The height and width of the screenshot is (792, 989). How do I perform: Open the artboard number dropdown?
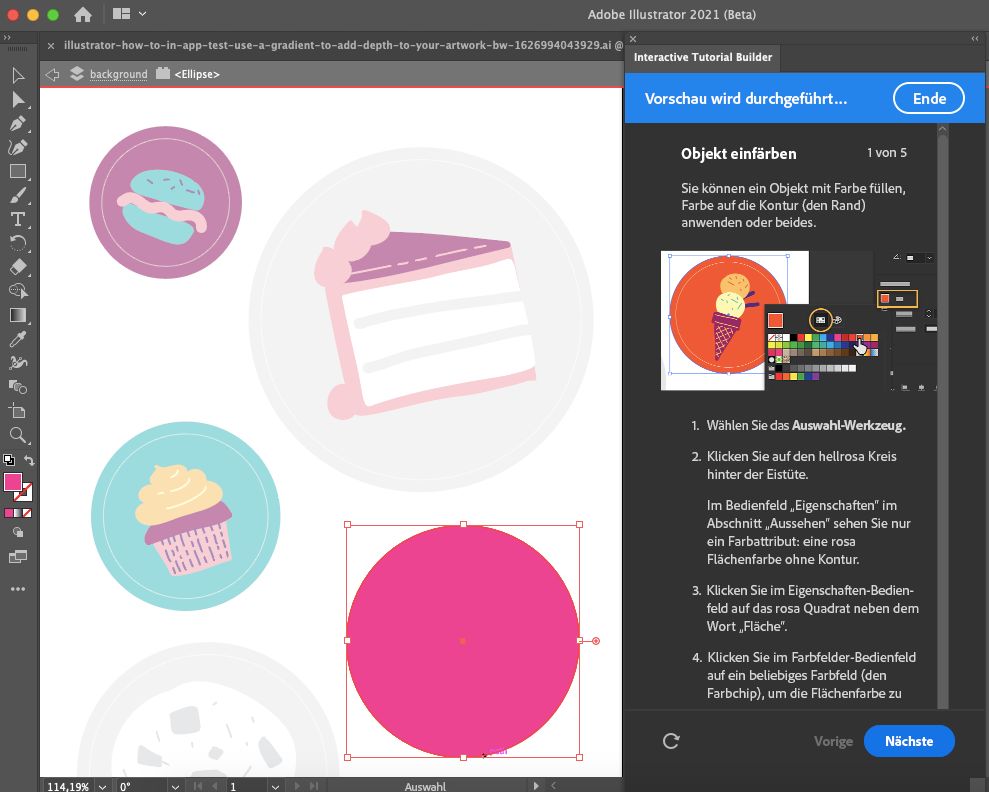[275, 786]
